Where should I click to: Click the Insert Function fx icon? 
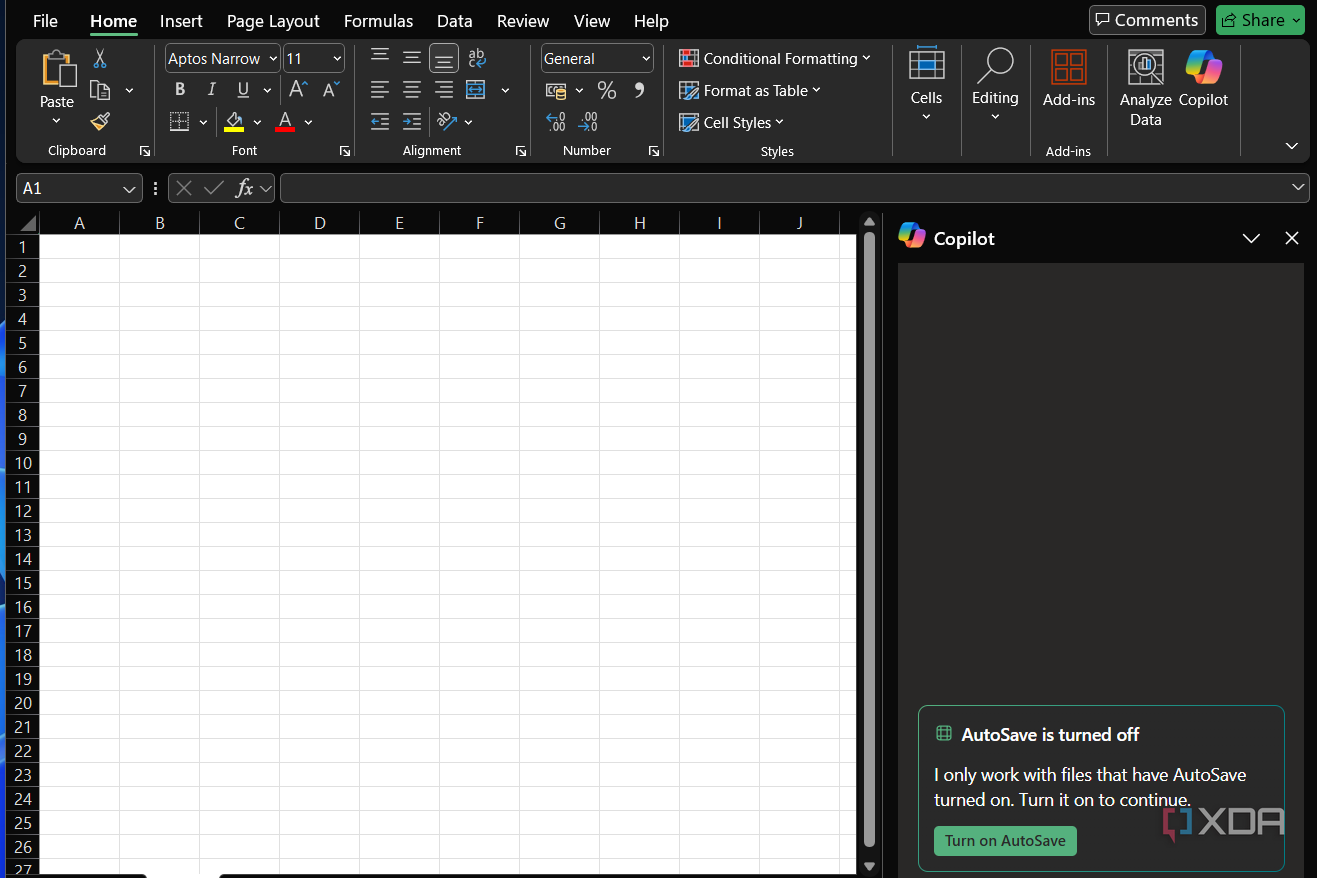[x=244, y=188]
